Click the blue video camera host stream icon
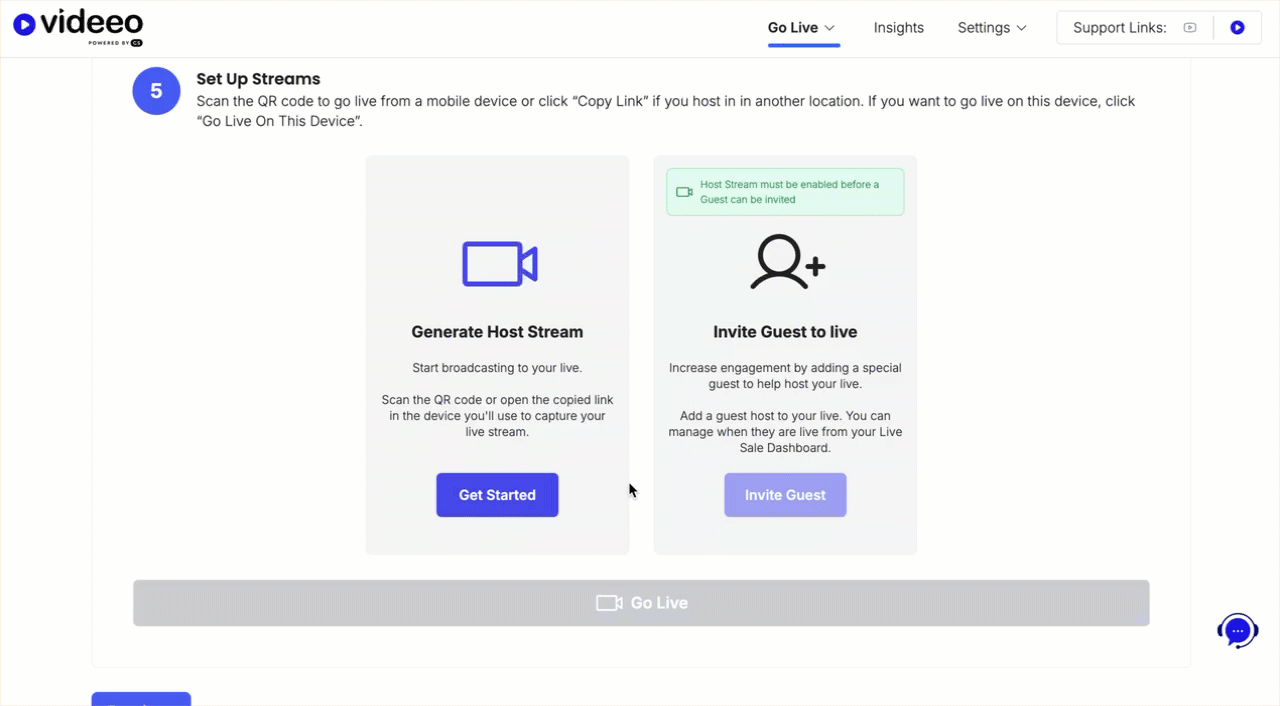This screenshot has width=1280, height=706. [x=499, y=264]
